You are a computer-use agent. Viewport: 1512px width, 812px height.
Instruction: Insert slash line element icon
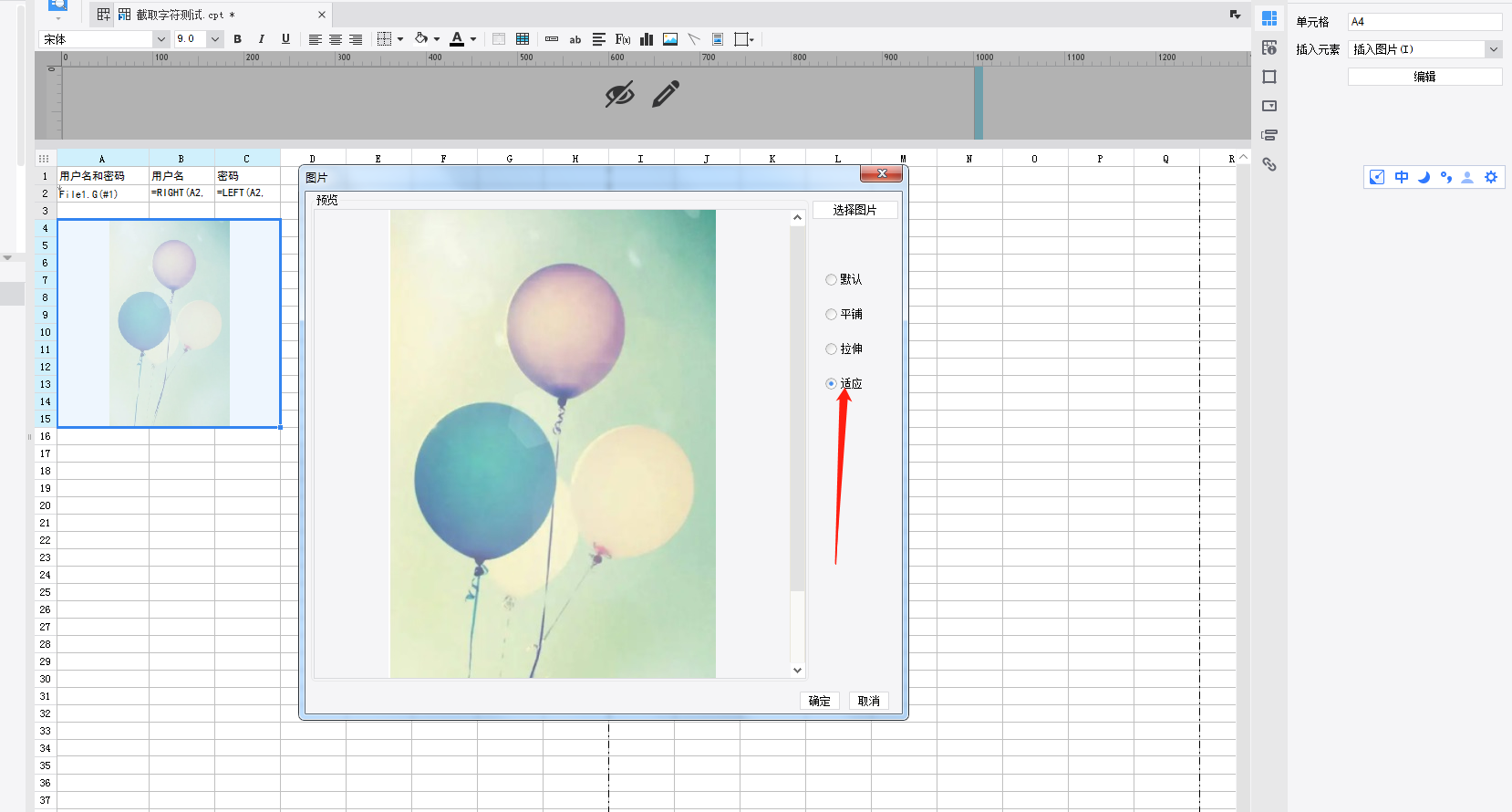tap(694, 39)
